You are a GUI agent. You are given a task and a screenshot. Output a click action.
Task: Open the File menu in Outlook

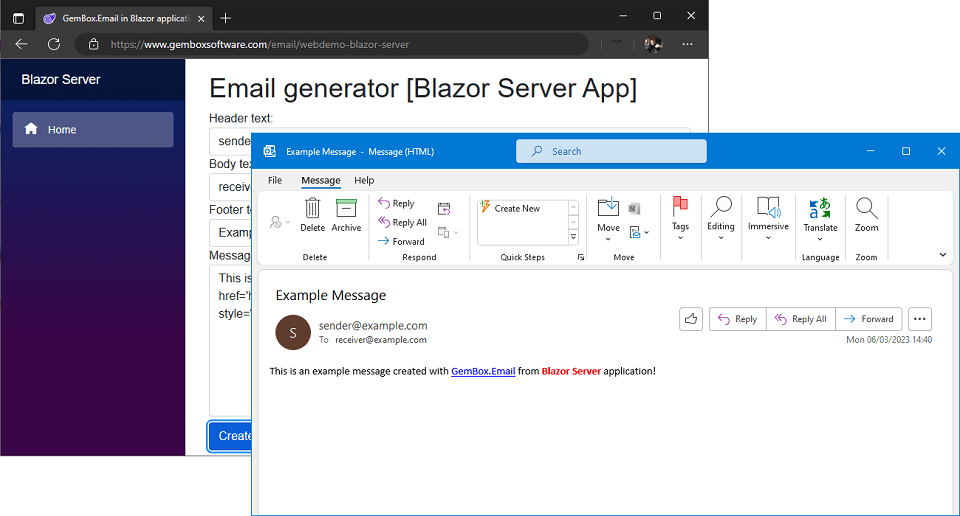pyautogui.click(x=274, y=180)
